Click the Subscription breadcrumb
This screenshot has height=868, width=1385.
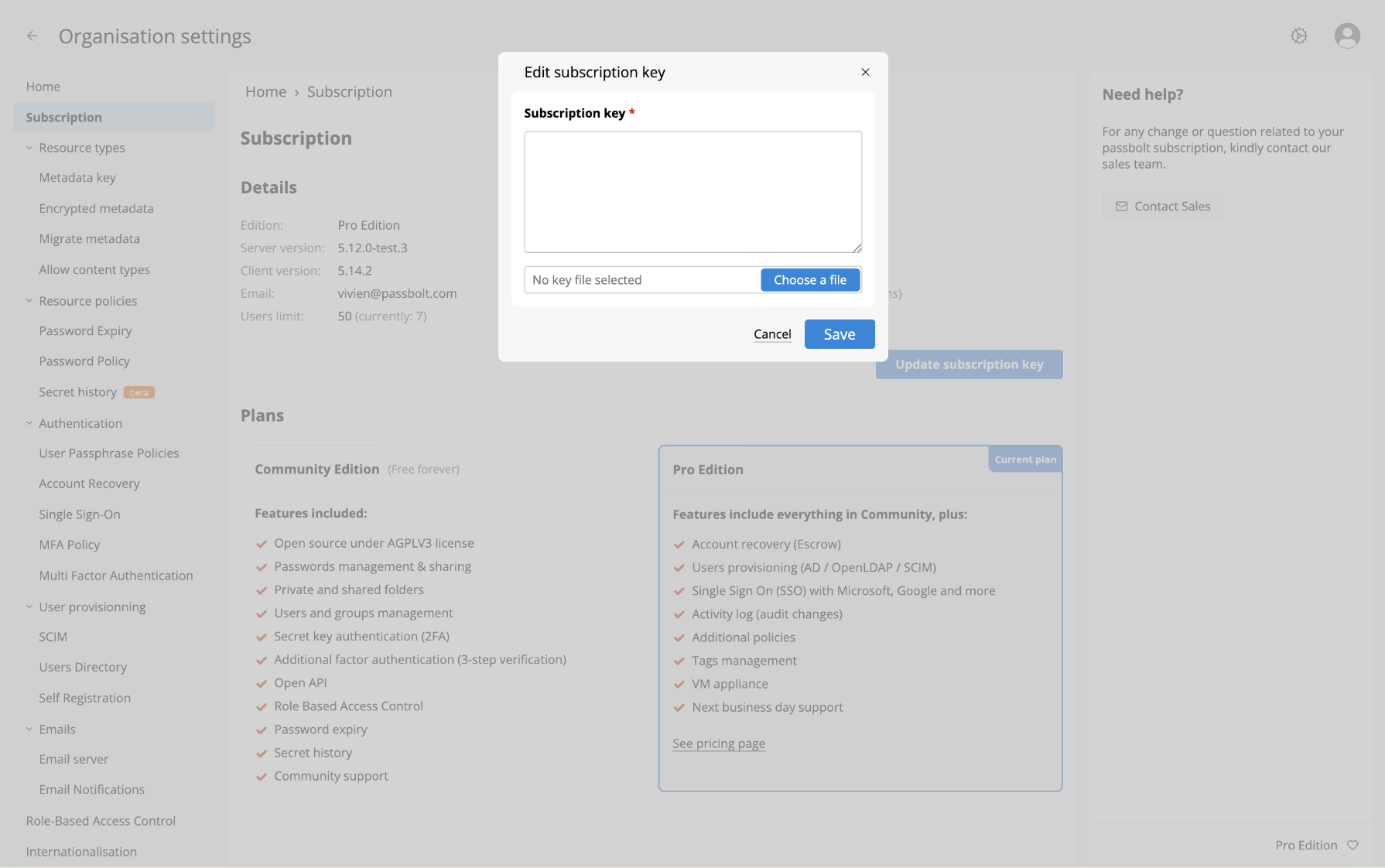click(x=350, y=91)
